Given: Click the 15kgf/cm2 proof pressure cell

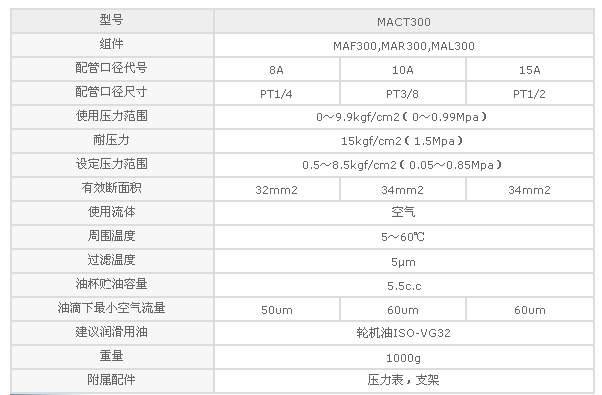Looking at the screenshot, I should [x=404, y=141].
